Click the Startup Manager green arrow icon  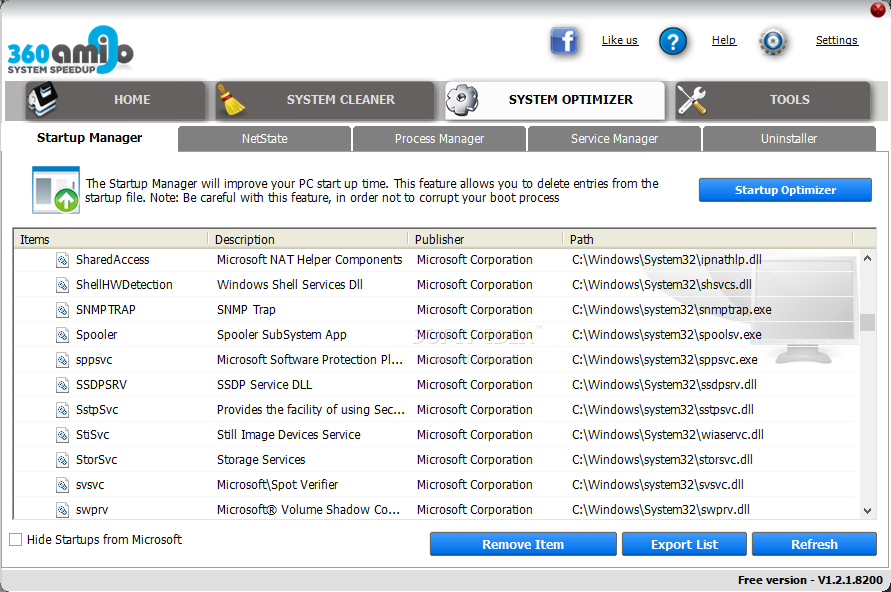click(x=56, y=190)
